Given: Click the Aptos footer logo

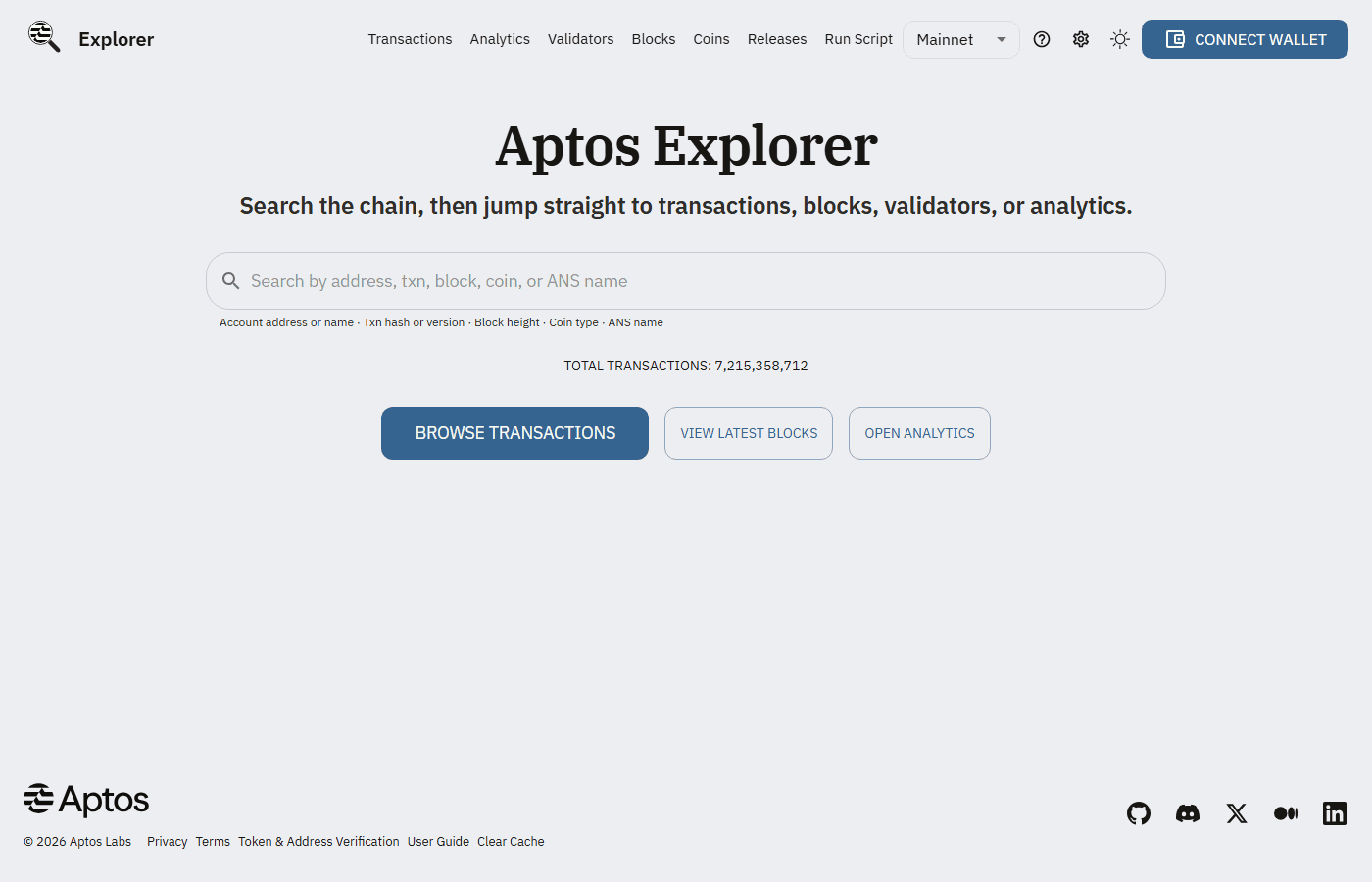Looking at the screenshot, I should (86, 800).
